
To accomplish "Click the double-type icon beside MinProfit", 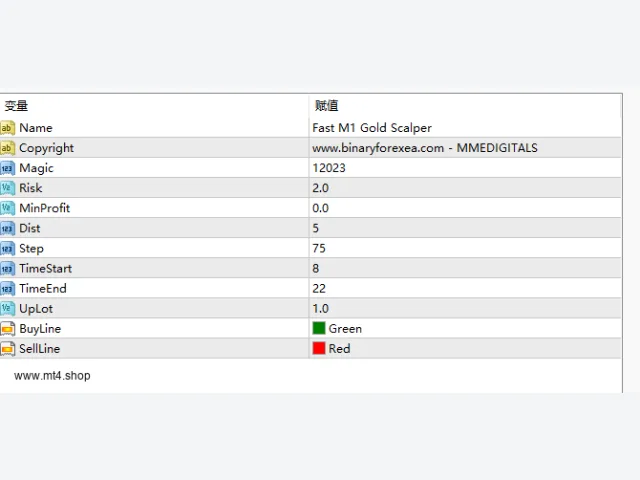I will [7, 208].
